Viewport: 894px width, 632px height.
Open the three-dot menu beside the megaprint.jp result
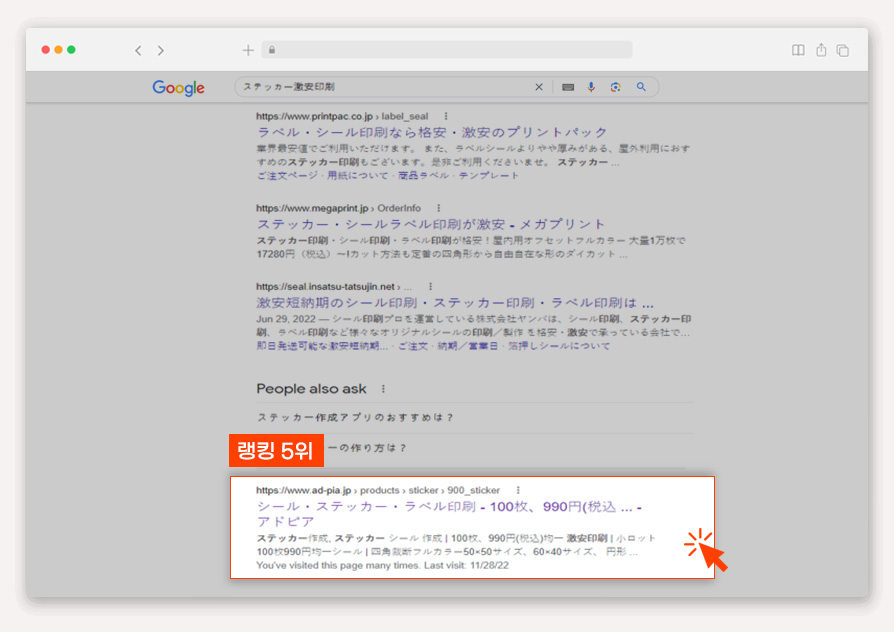click(x=438, y=208)
